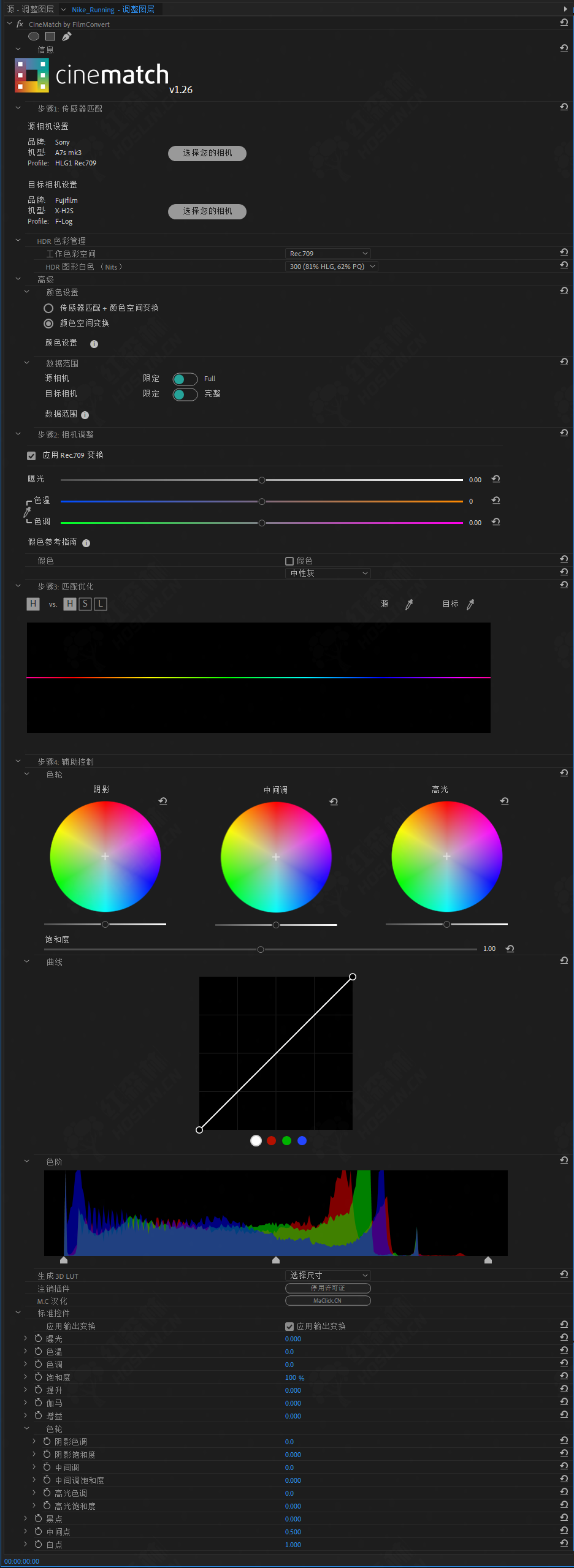Screen dimensions: 574x1568
Task: Pick white balance eyedropper beside 色温
Action: pyautogui.click(x=27, y=512)
